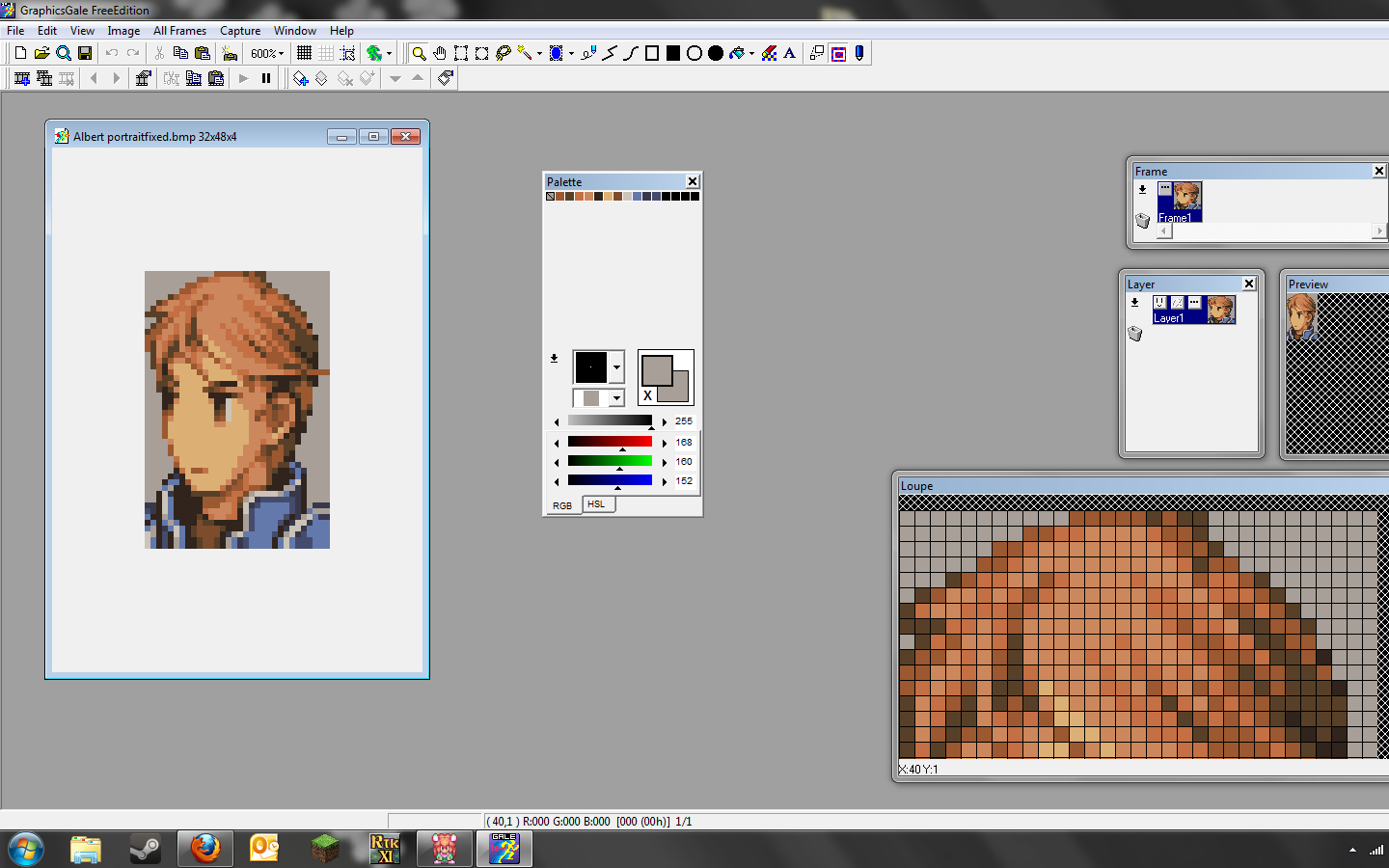The image size is (1389, 868).
Task: Select the filled ellipse tool
Action: tap(716, 53)
